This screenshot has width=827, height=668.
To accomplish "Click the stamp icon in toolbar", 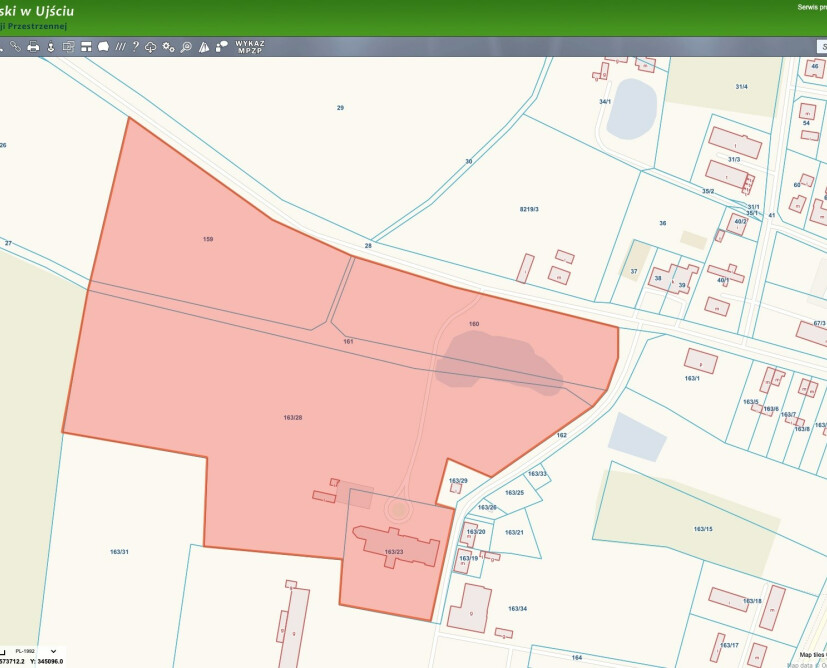I will point(51,47).
